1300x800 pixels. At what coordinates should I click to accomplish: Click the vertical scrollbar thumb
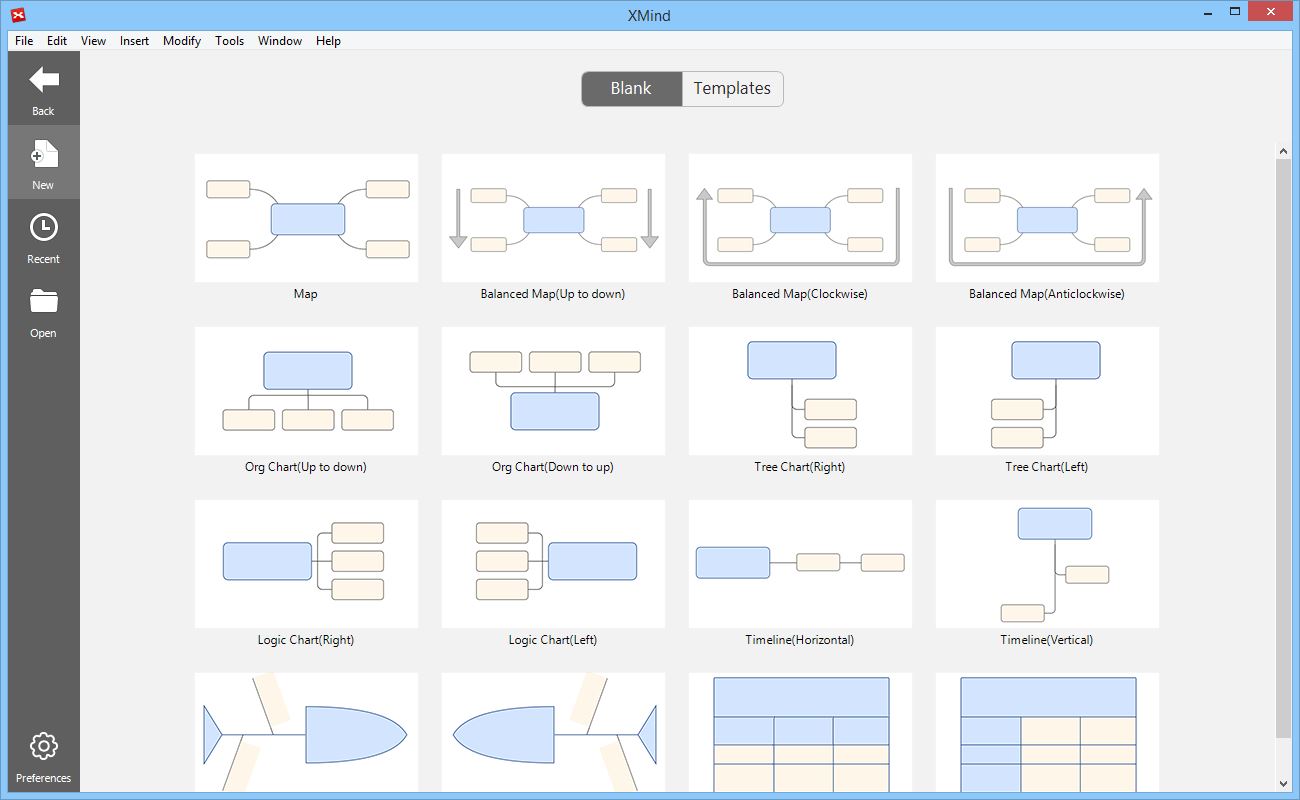coord(1284,448)
